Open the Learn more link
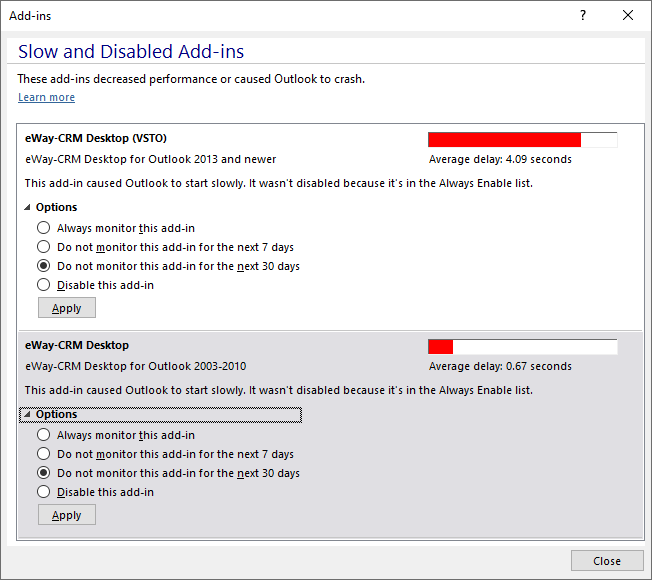The height and width of the screenshot is (580, 652). 46,97
